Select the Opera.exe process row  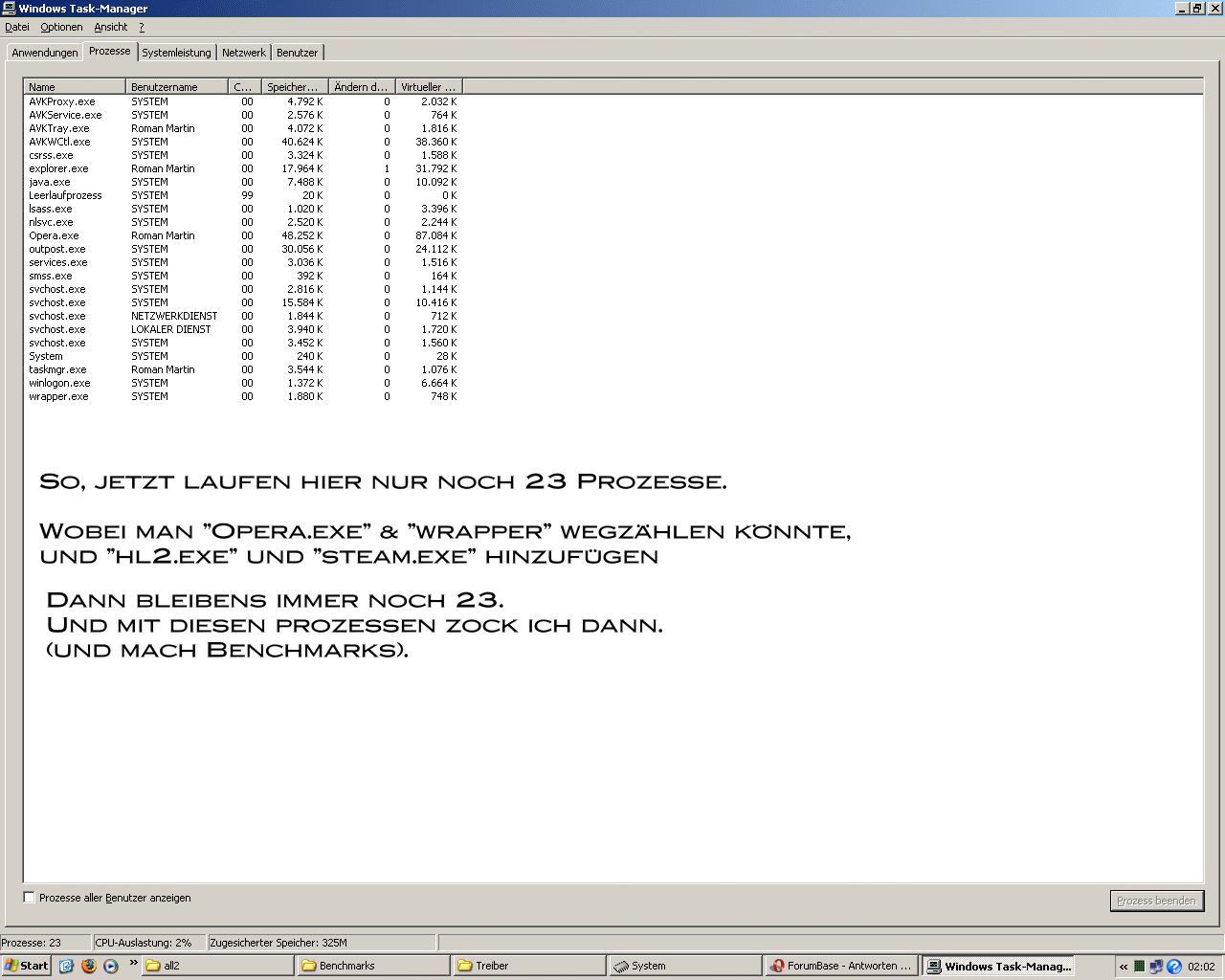pos(243,235)
